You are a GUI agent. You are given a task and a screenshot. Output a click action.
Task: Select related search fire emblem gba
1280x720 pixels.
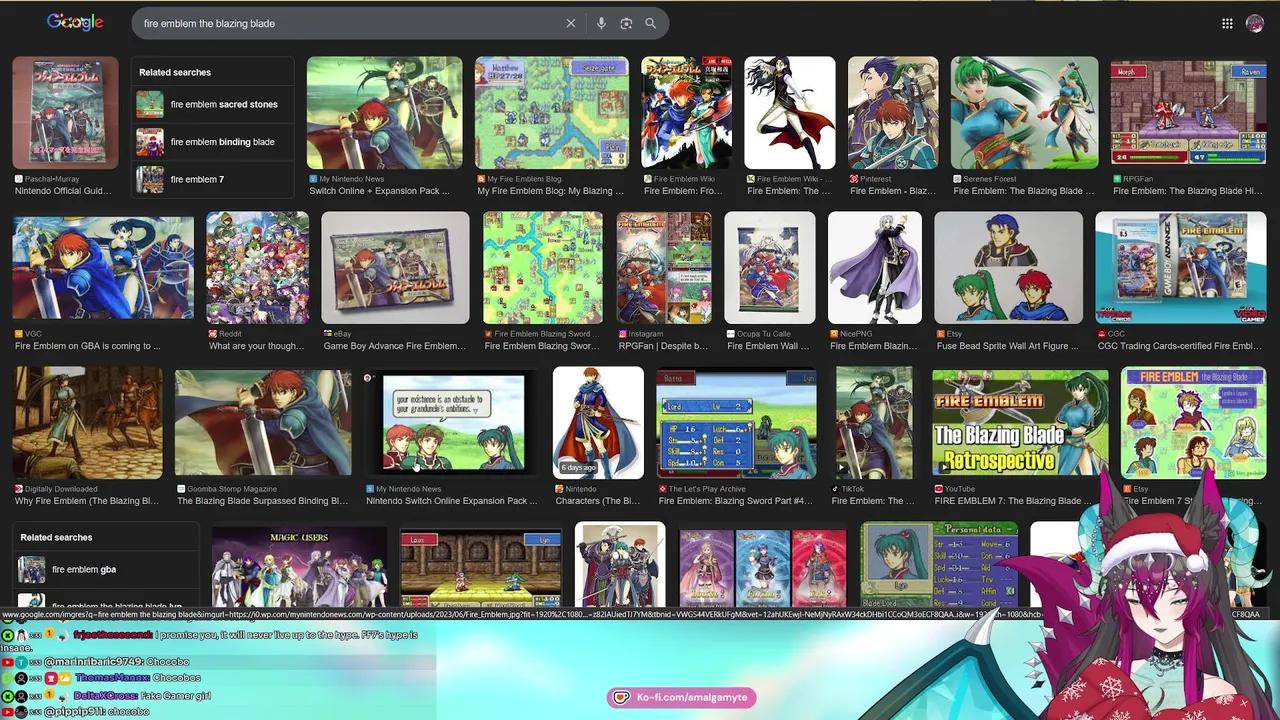coord(108,569)
